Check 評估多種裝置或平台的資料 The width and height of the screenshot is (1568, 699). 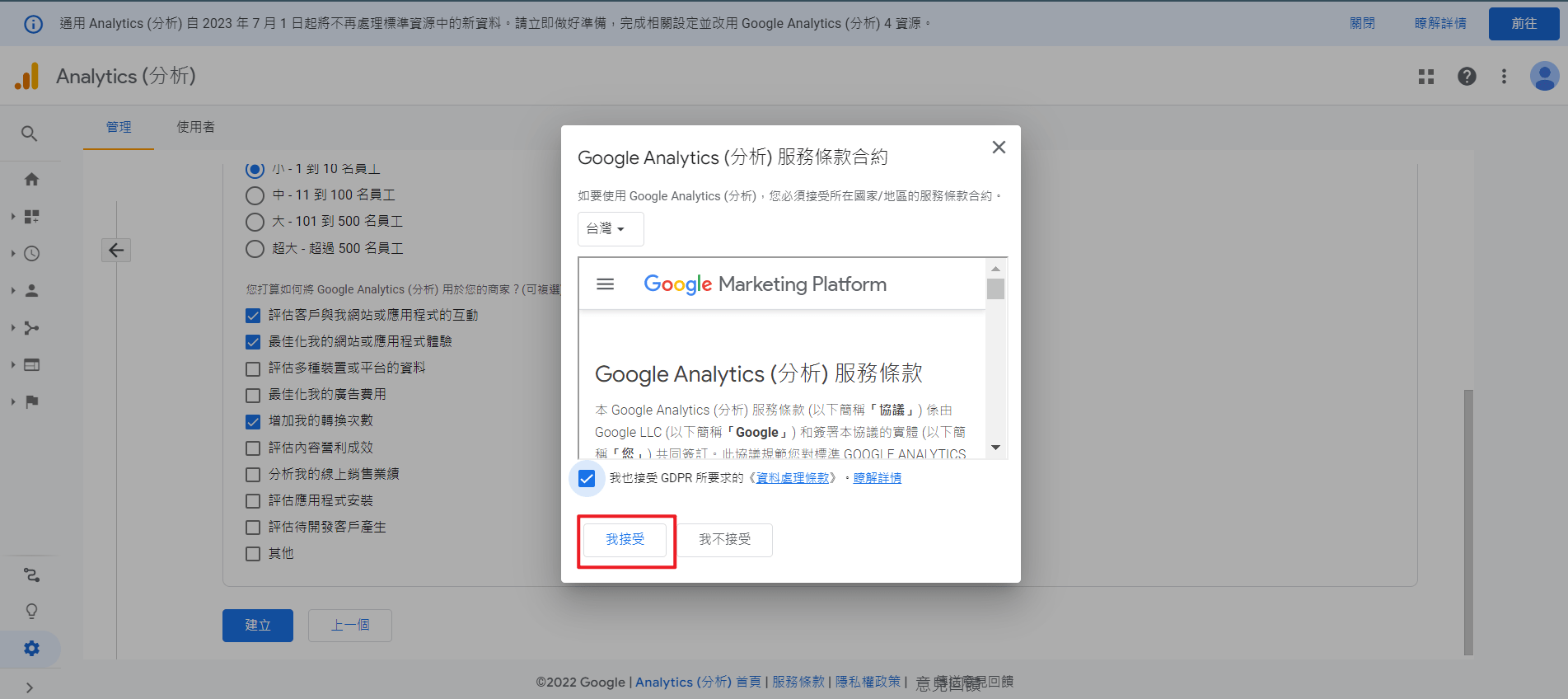tap(253, 368)
